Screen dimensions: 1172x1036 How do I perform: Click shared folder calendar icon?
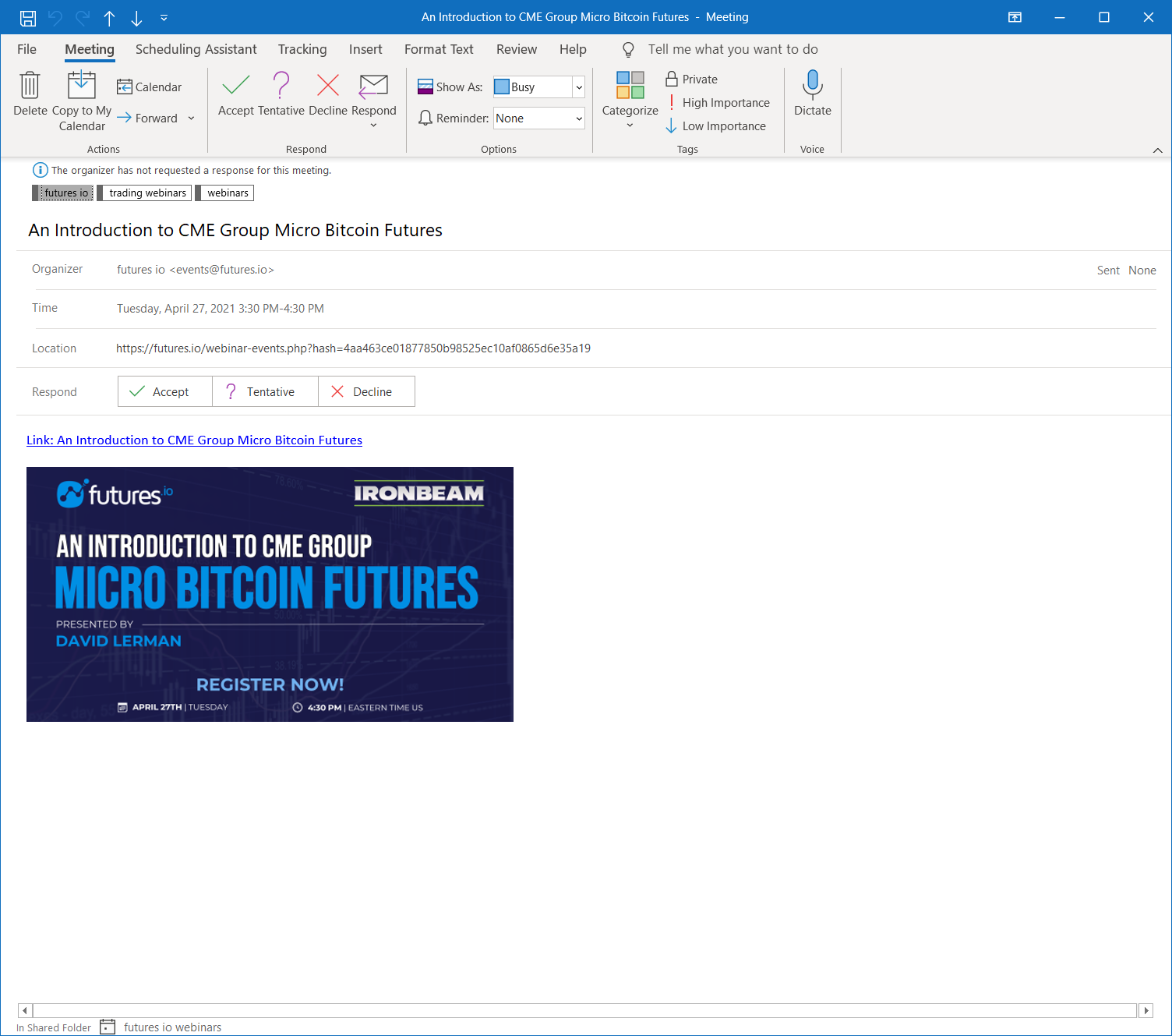tap(108, 1027)
